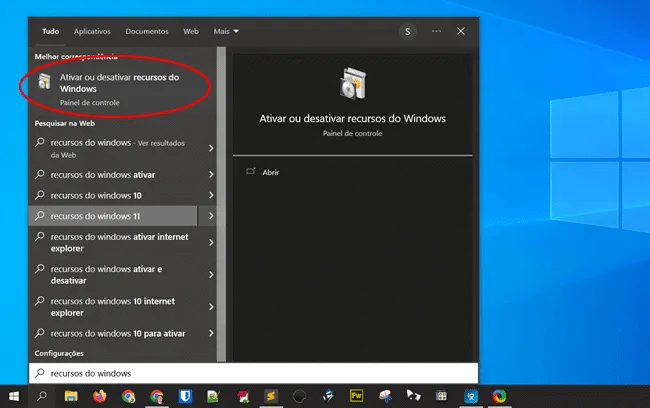Select suggestion 'recursos do windows ativar'
The width and height of the screenshot is (650, 408).
click(113, 175)
